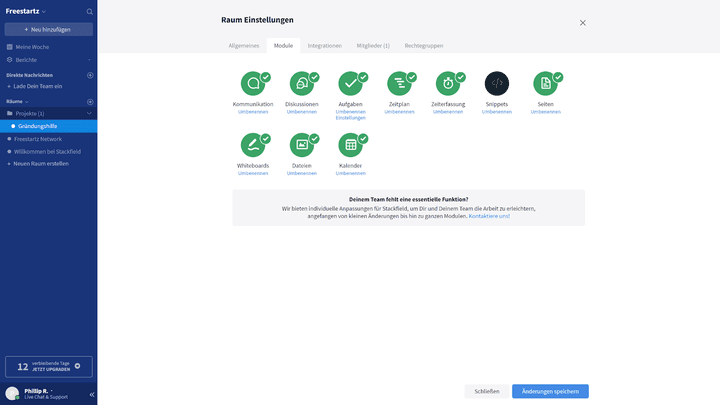
Task: Disable the Diskussionen module checkmark
Action: 314,77
